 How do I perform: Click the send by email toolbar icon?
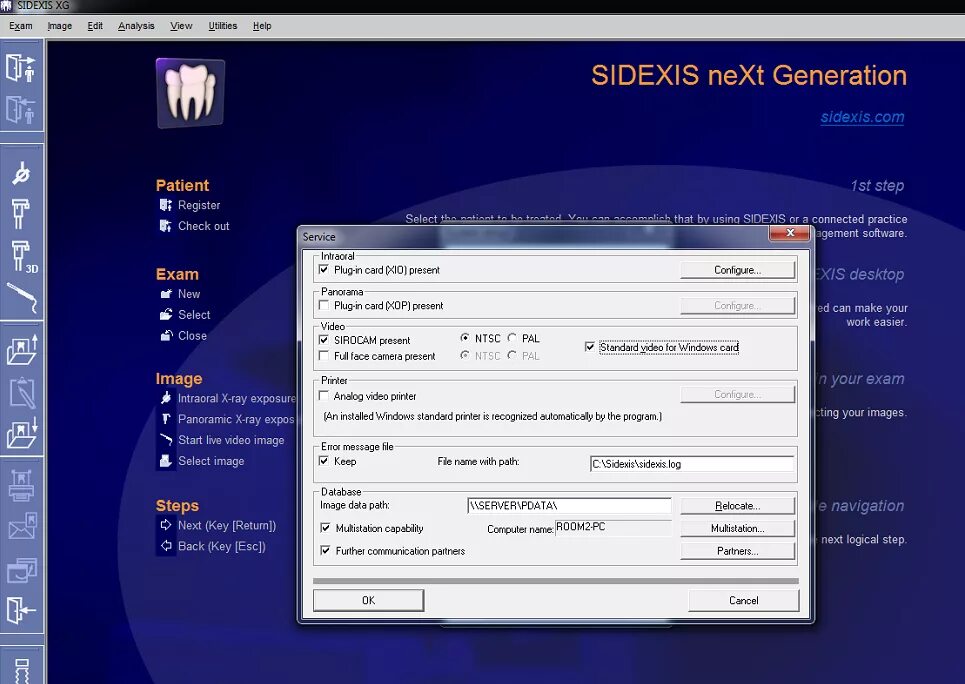(x=22, y=526)
